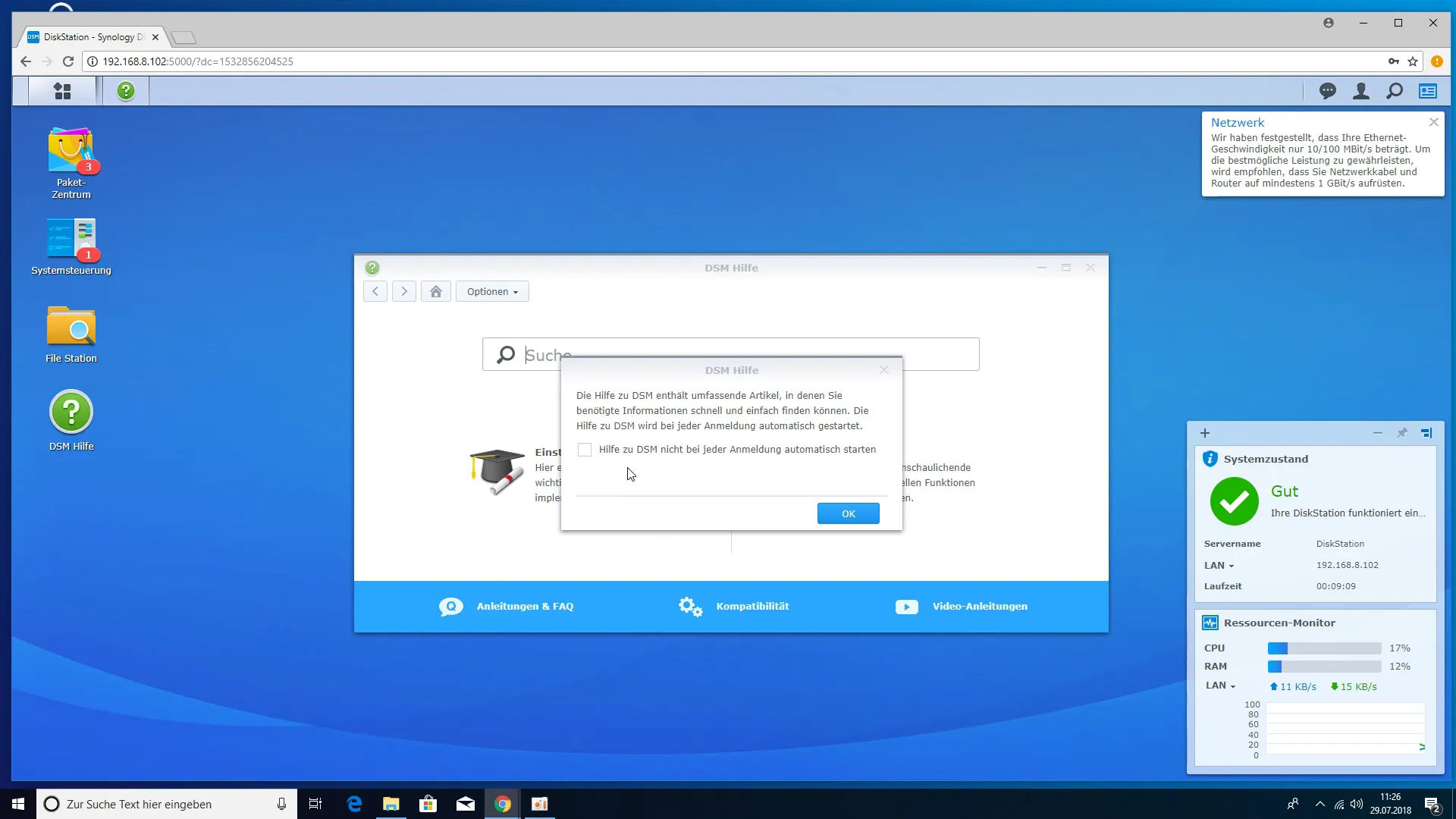The width and height of the screenshot is (1456, 819).
Task: Open Windows action center notifications
Action: pos(1432,804)
